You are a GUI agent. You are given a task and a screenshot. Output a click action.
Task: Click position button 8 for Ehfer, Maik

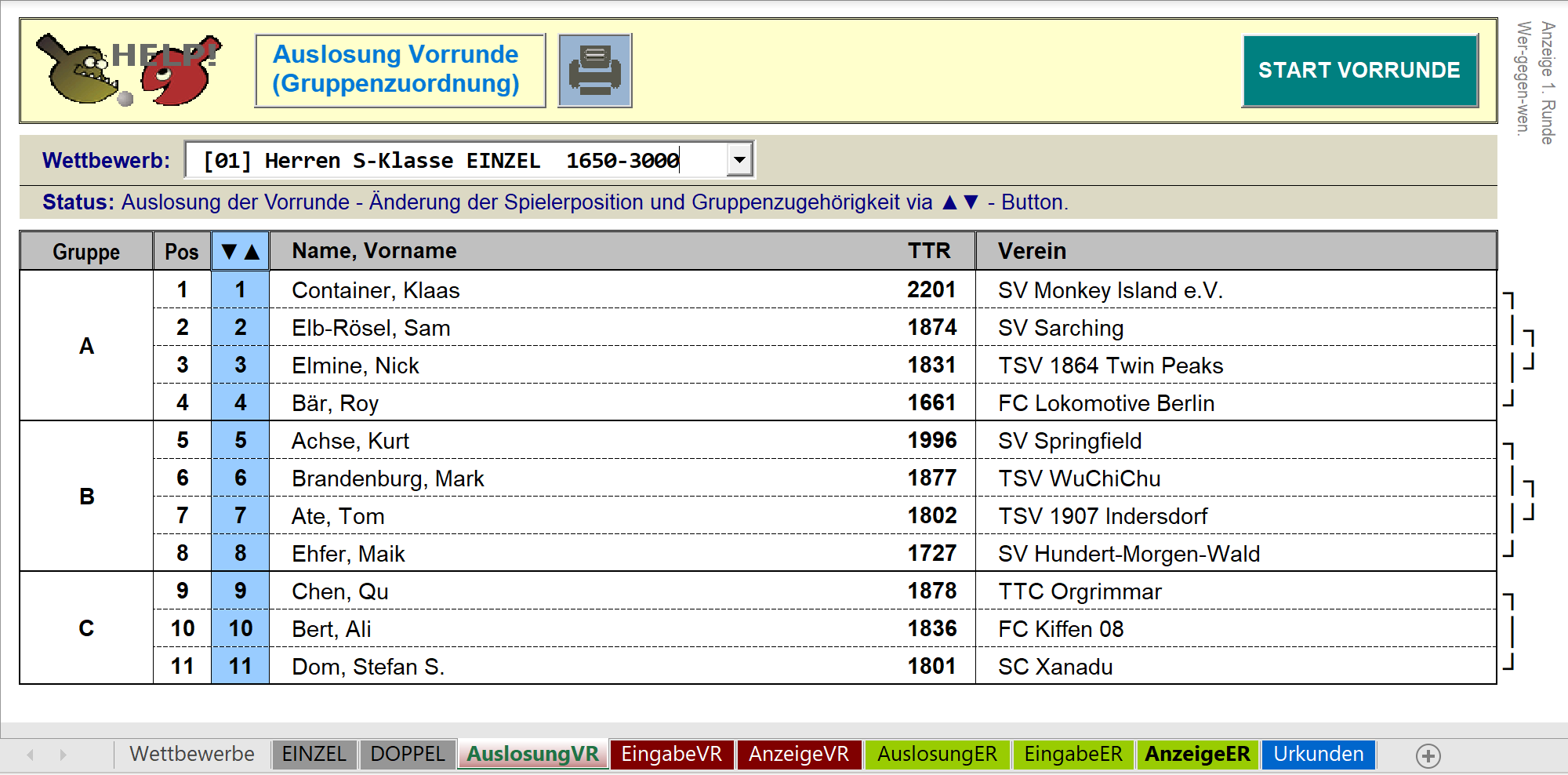[240, 554]
